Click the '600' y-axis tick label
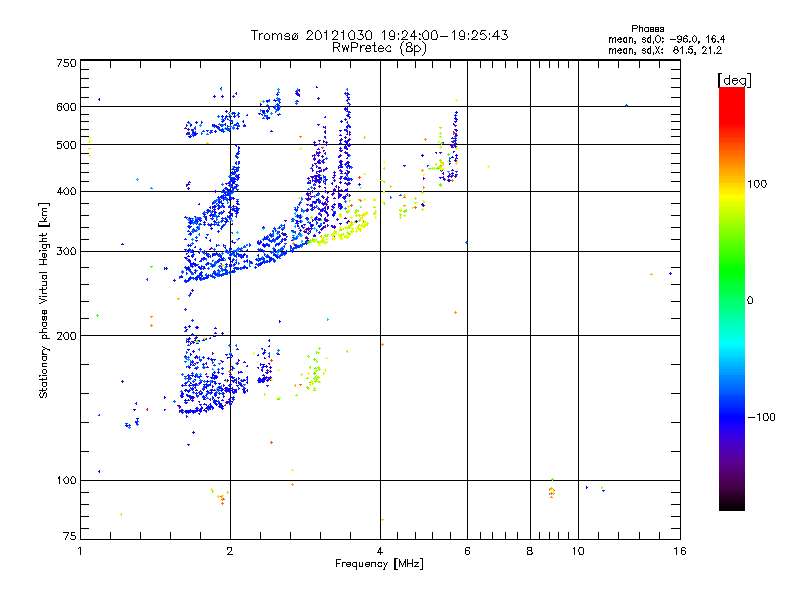 coord(66,107)
